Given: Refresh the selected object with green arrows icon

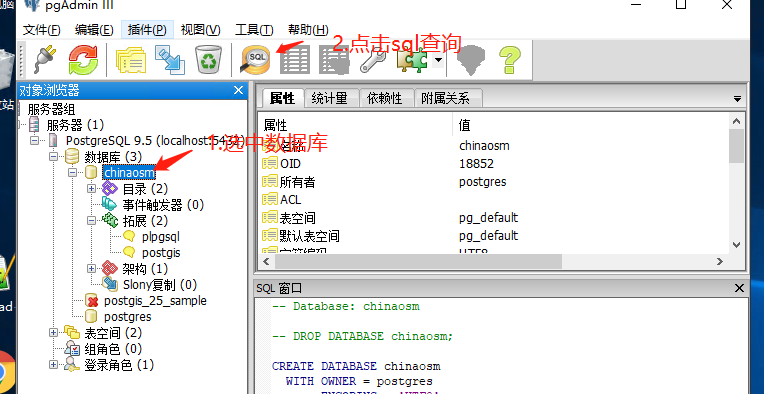Looking at the screenshot, I should tap(83, 60).
